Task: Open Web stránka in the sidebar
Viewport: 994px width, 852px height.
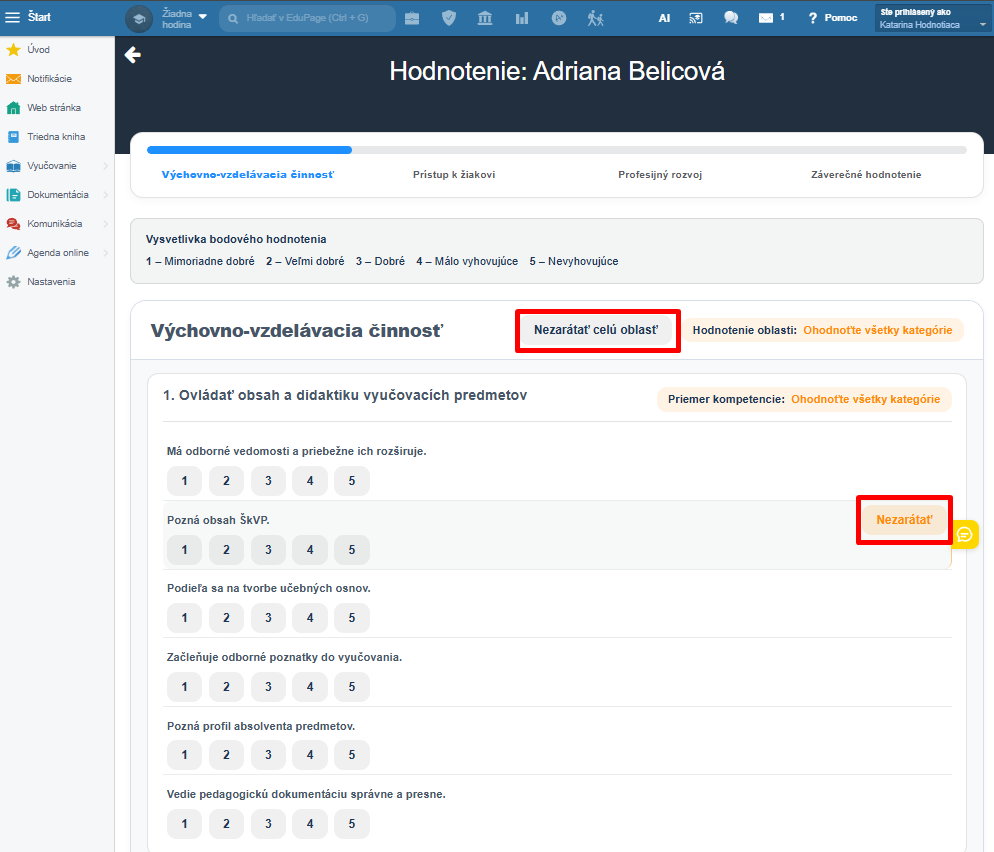Action: click(54, 108)
